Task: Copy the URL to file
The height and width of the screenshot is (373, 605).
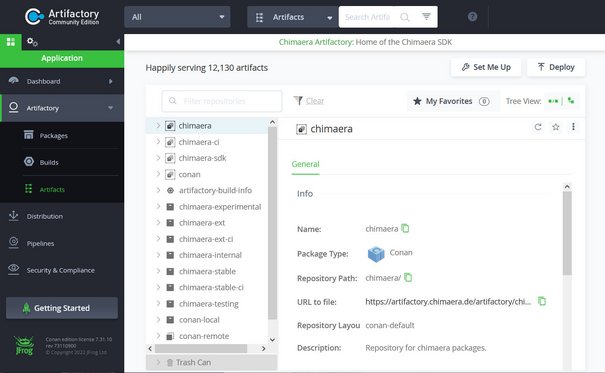Action: [542, 301]
